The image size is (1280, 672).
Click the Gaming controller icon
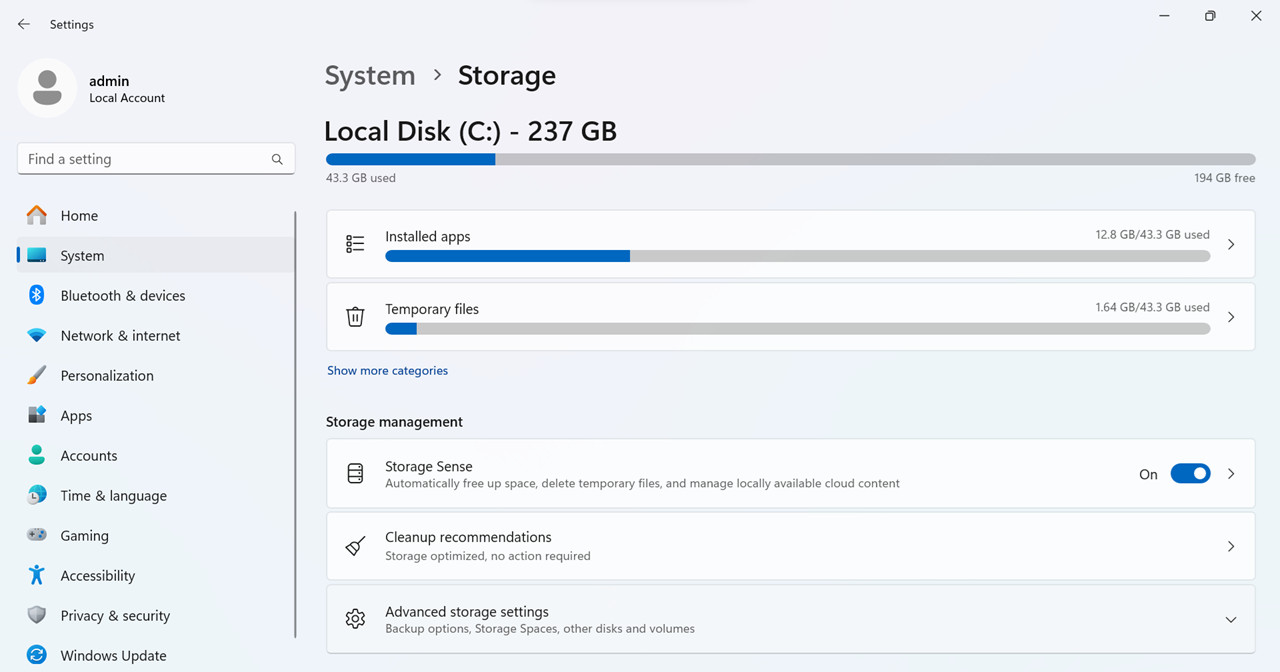[x=37, y=535]
